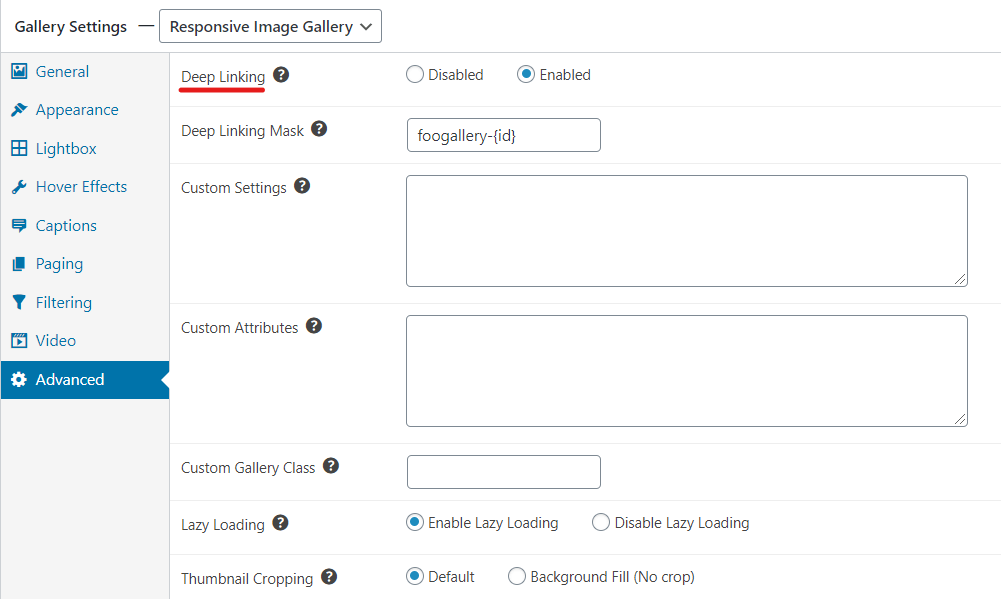The height and width of the screenshot is (599, 1001).
Task: Open help tooltip for Deep Linking
Action: point(281,75)
